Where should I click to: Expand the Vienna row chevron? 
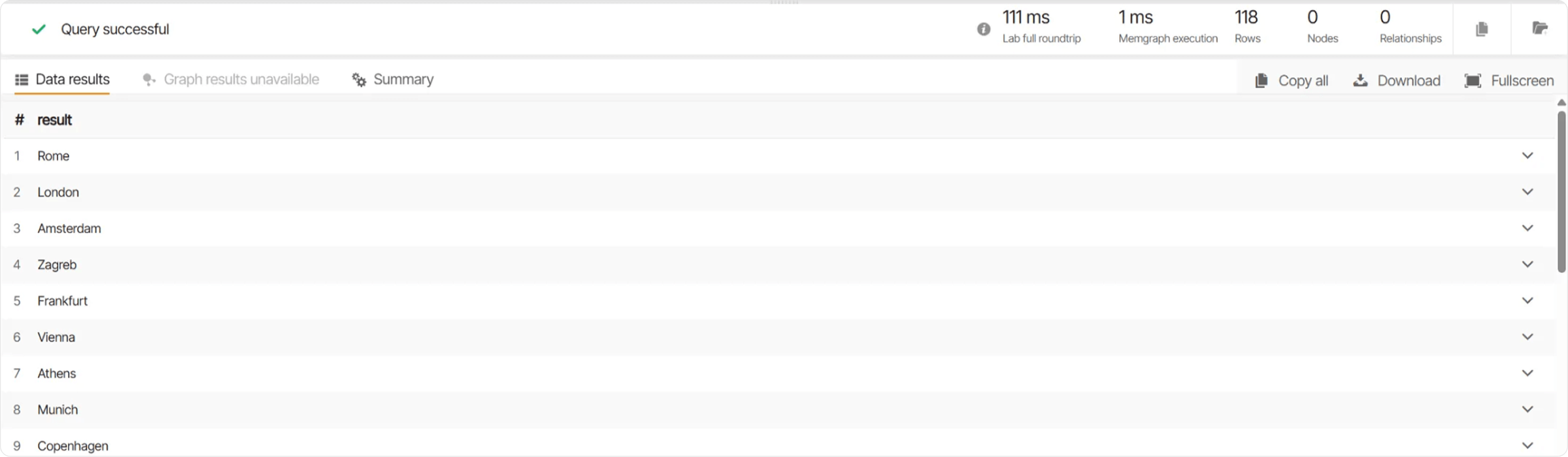pos(1527,337)
